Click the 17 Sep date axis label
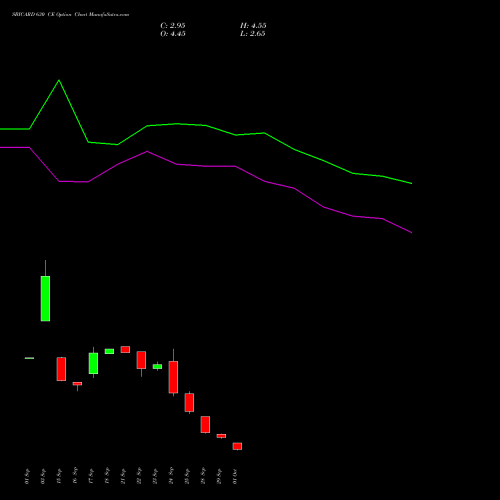Image resolution: width=500 pixels, height=500 pixels. pyautogui.click(x=91, y=476)
